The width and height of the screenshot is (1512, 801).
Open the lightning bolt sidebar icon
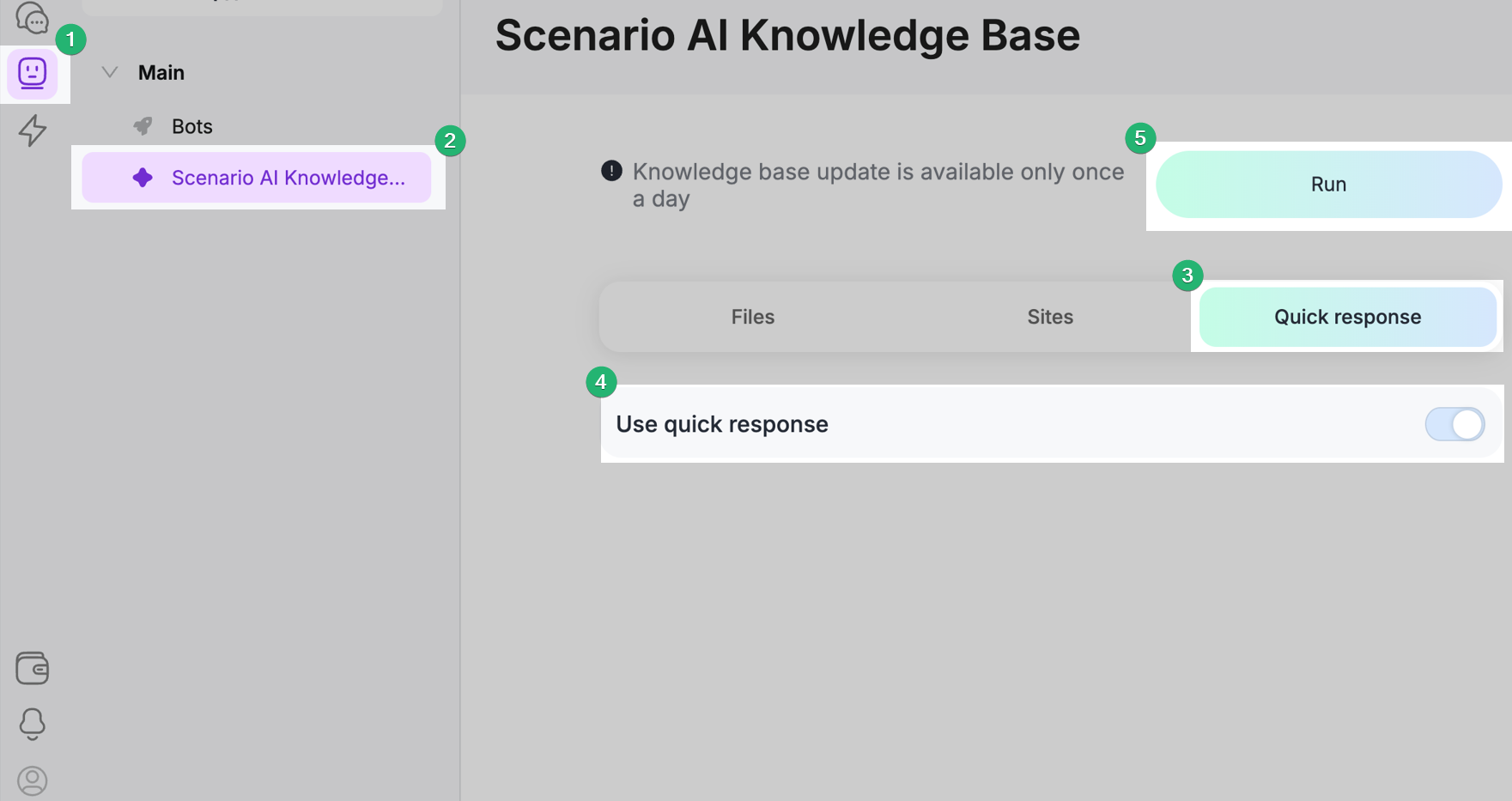pyautogui.click(x=33, y=130)
